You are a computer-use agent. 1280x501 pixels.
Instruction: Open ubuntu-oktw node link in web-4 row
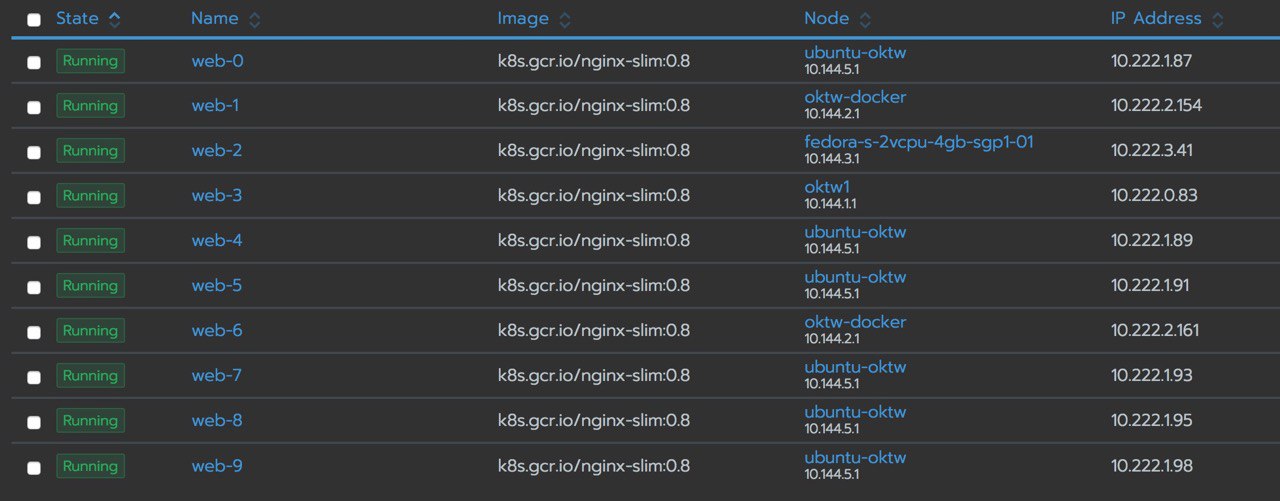(855, 233)
